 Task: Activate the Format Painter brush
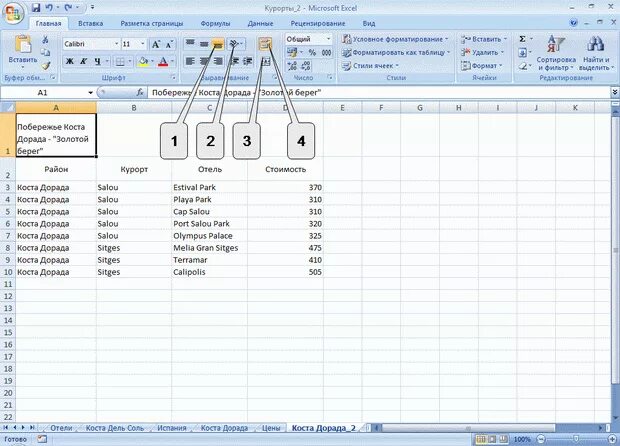tap(45, 65)
